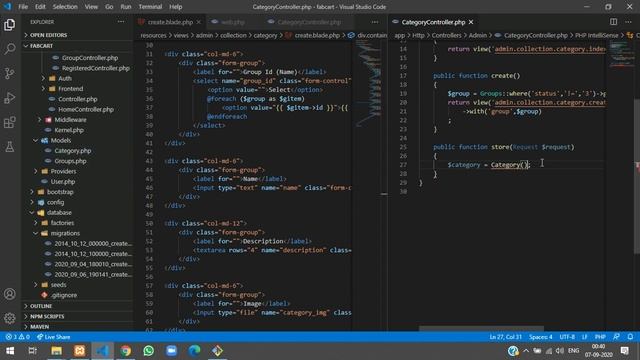Click Ln 27, Col 31 cursor position
This screenshot has width=640, height=360.
(505, 337)
